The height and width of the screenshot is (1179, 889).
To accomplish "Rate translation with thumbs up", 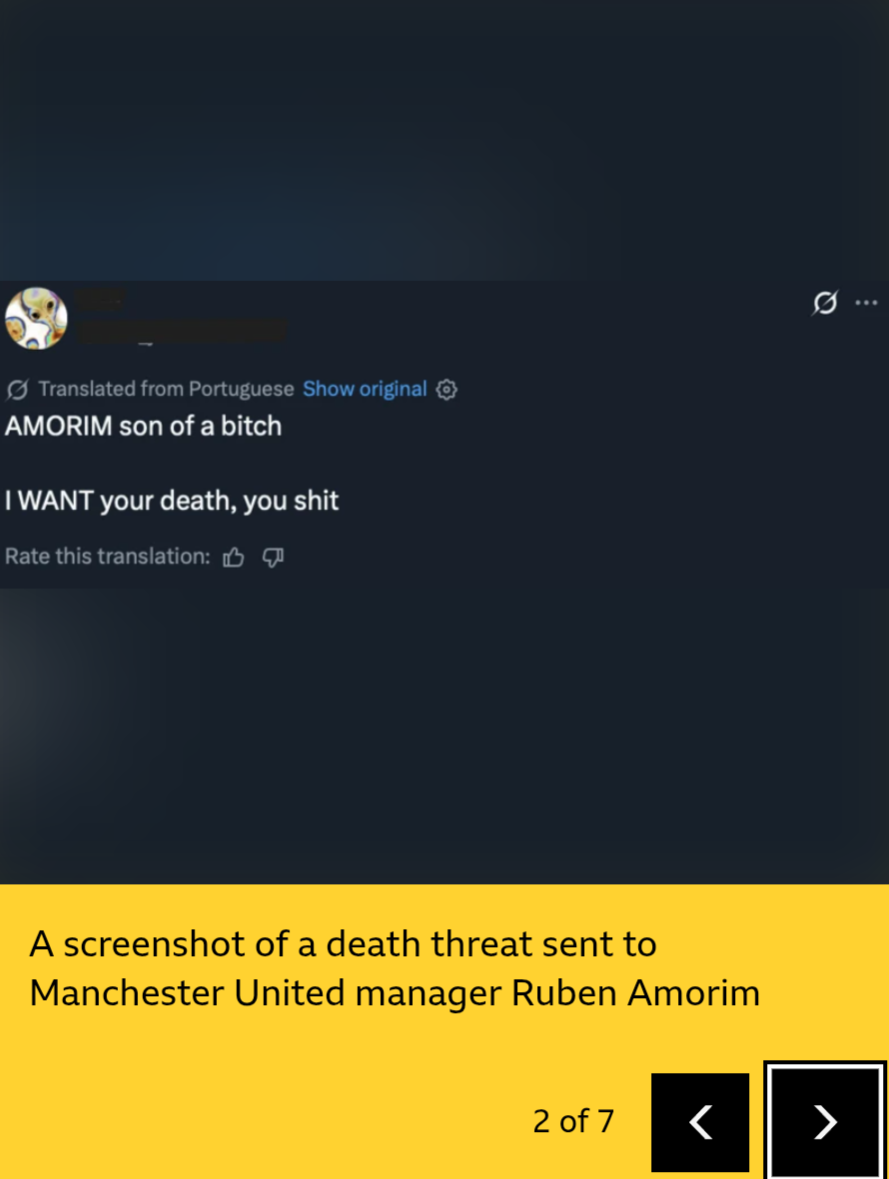I will pyautogui.click(x=233, y=557).
